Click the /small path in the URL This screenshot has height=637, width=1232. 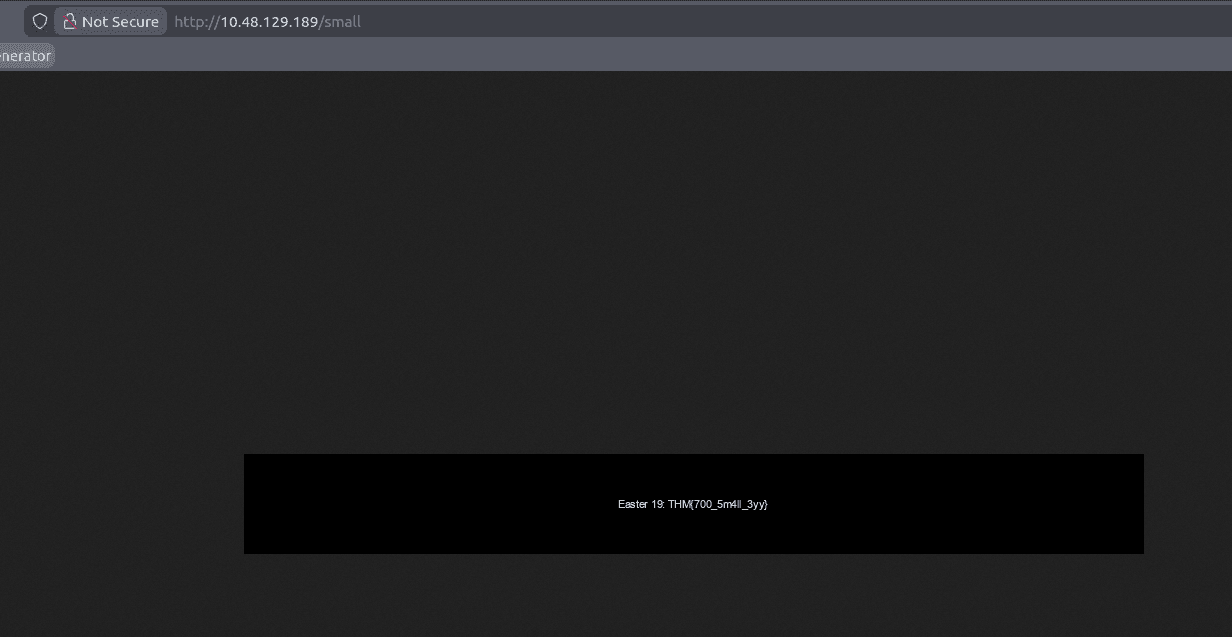(x=340, y=21)
